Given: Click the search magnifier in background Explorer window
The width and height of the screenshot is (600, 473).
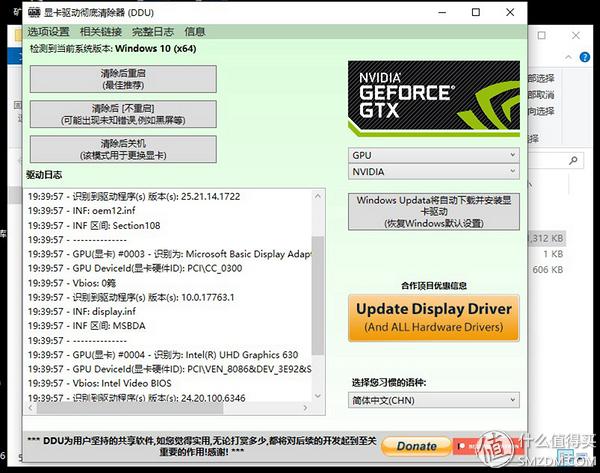Looking at the screenshot, I should (x=573, y=160).
